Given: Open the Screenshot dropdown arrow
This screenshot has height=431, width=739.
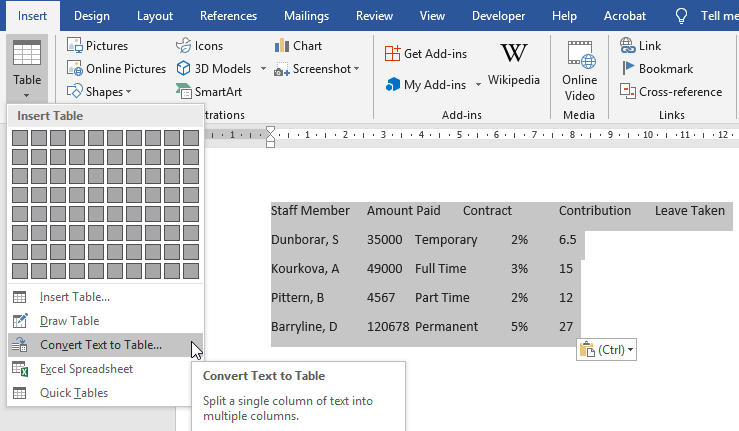Looking at the screenshot, I should [x=359, y=70].
